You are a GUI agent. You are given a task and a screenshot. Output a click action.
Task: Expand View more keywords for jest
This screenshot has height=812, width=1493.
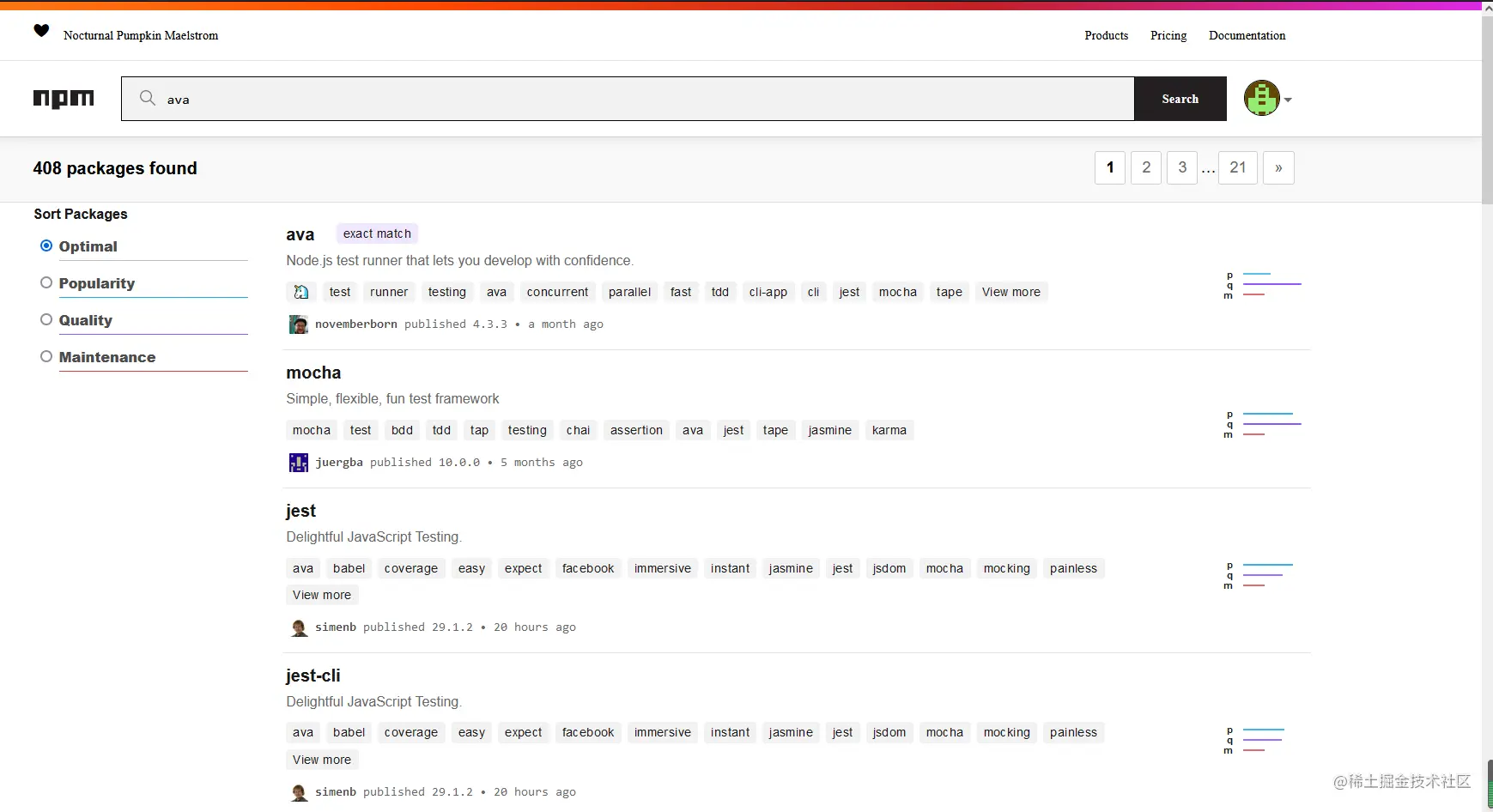[x=322, y=595]
